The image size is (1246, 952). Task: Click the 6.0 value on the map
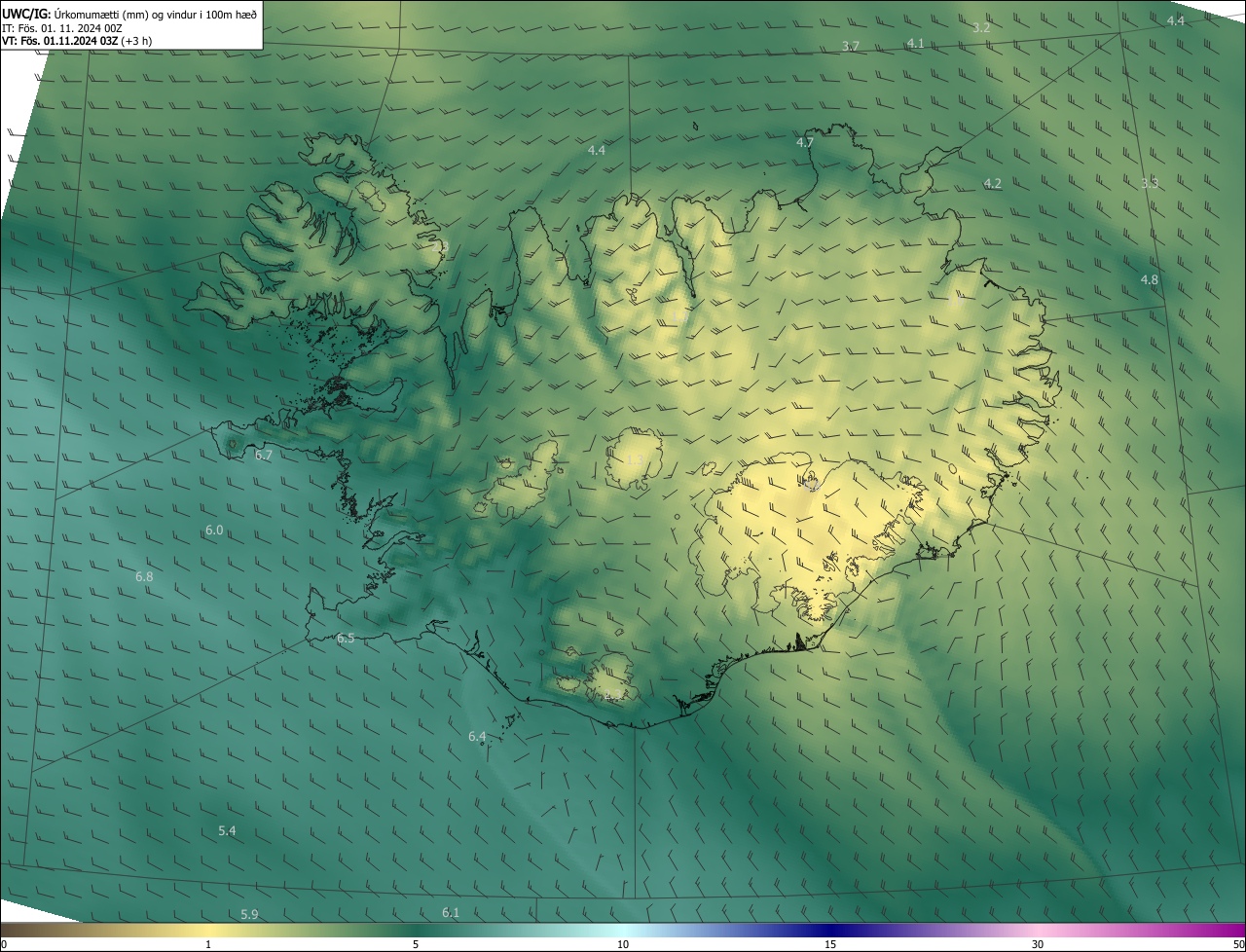coord(214,531)
